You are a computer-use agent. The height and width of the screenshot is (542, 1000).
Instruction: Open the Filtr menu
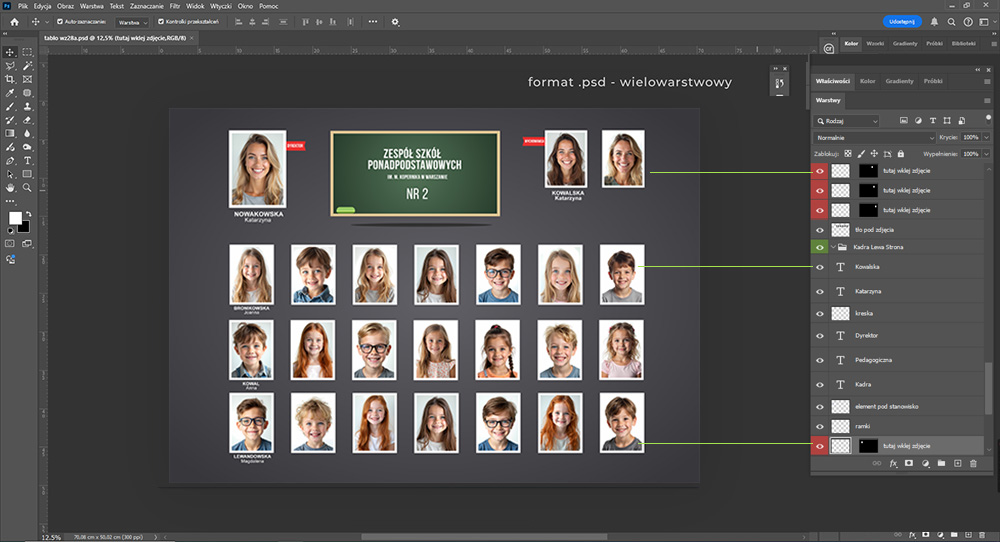pos(175,6)
